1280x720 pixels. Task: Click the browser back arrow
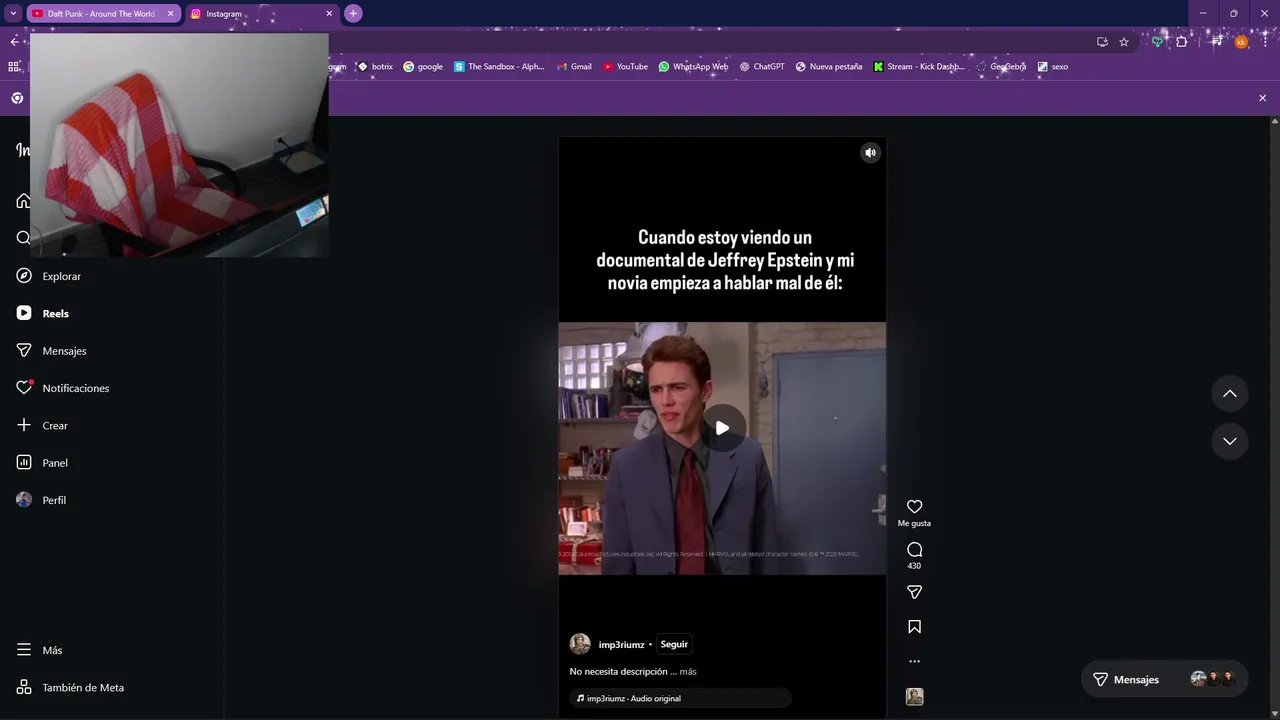coord(14,42)
